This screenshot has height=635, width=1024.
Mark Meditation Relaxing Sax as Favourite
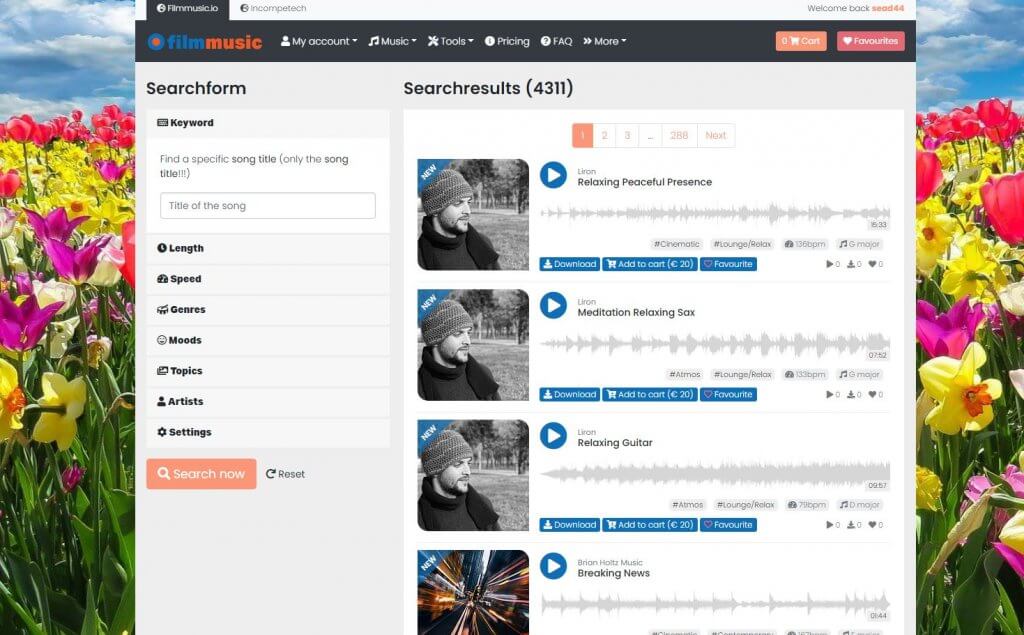pyautogui.click(x=728, y=394)
